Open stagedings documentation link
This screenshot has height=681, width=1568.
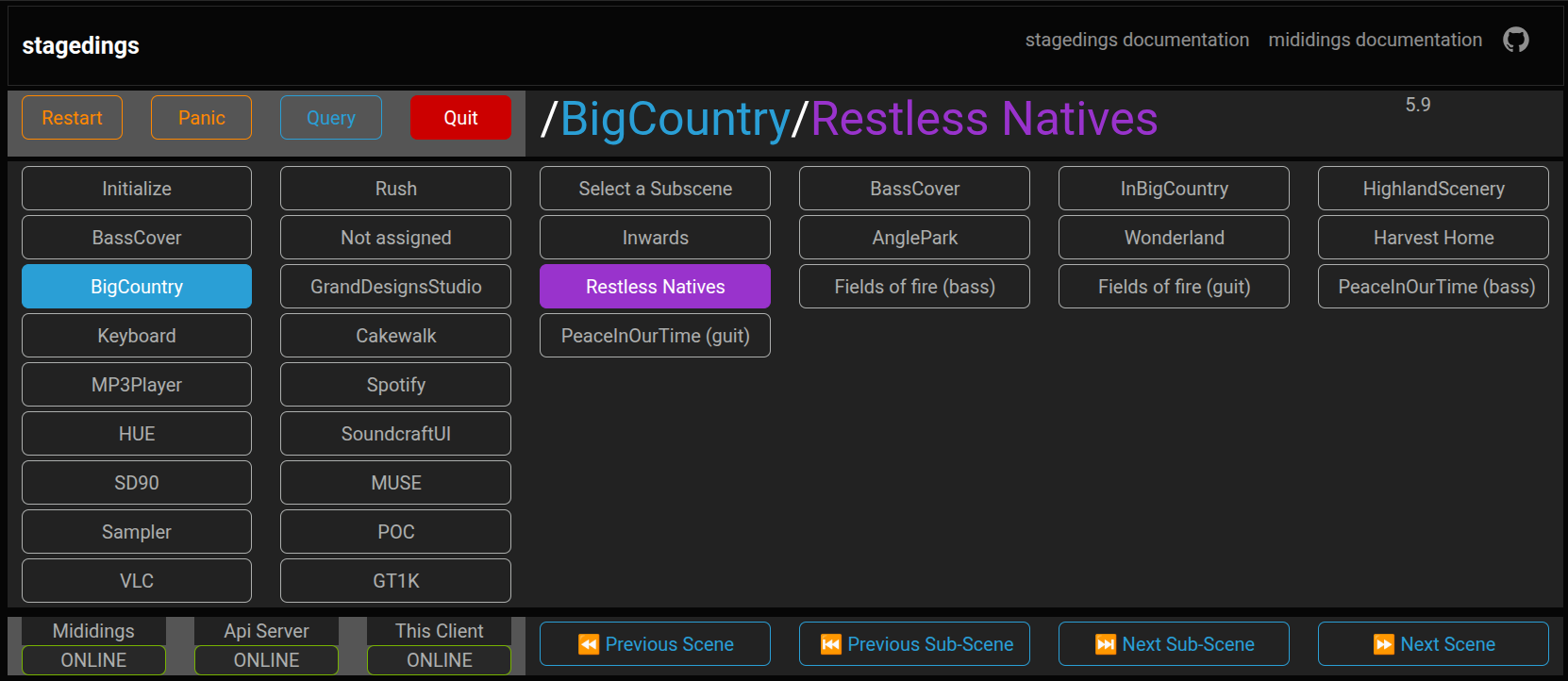pyautogui.click(x=1137, y=40)
